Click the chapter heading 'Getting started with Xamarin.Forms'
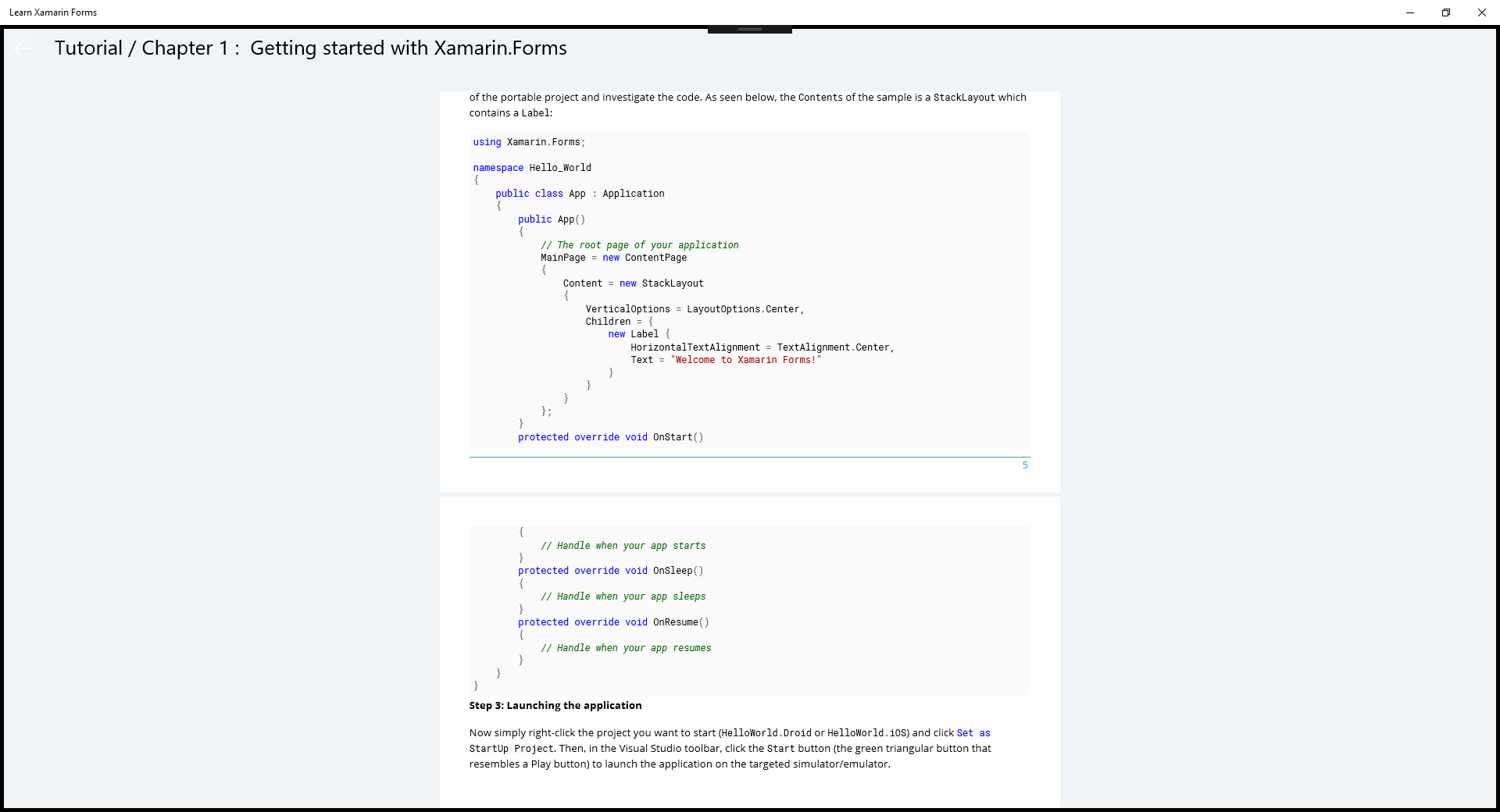 click(x=409, y=48)
